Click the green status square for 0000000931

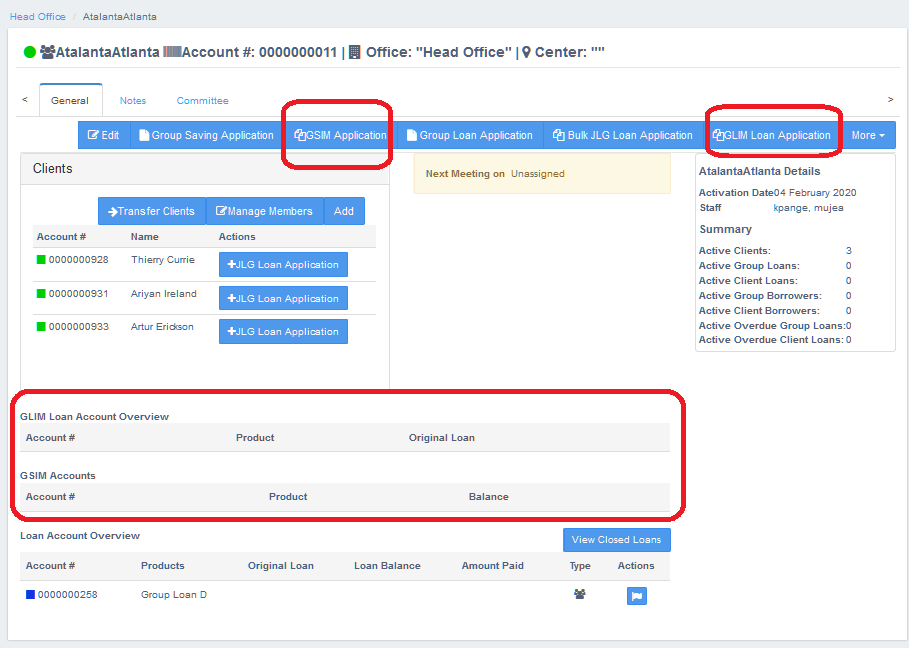click(41, 294)
